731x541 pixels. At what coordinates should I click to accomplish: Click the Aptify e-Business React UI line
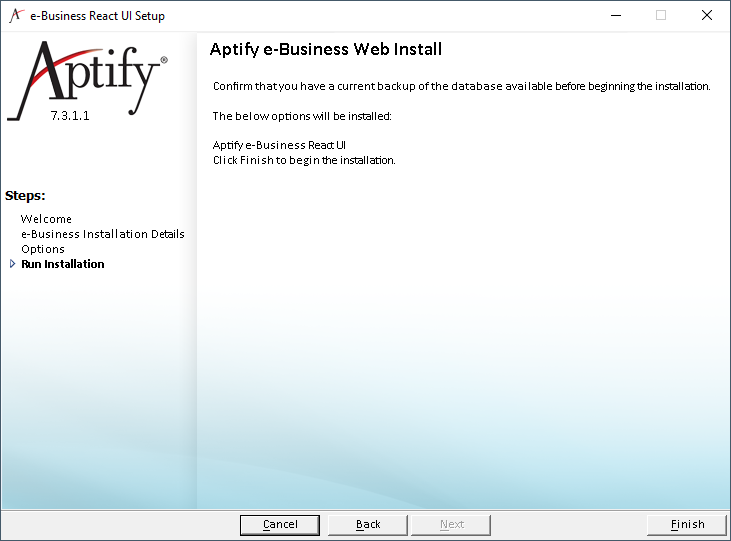(x=279, y=145)
